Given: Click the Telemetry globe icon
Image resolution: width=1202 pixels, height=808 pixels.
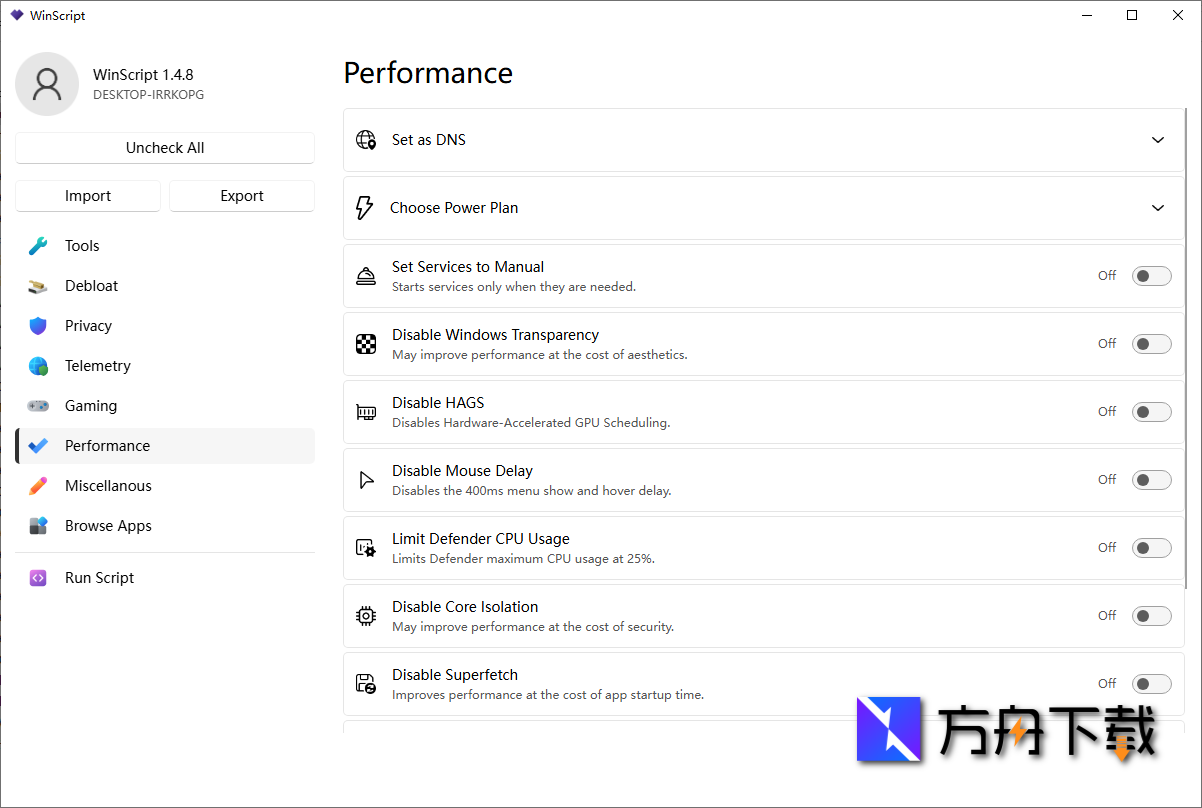Looking at the screenshot, I should pos(38,366).
